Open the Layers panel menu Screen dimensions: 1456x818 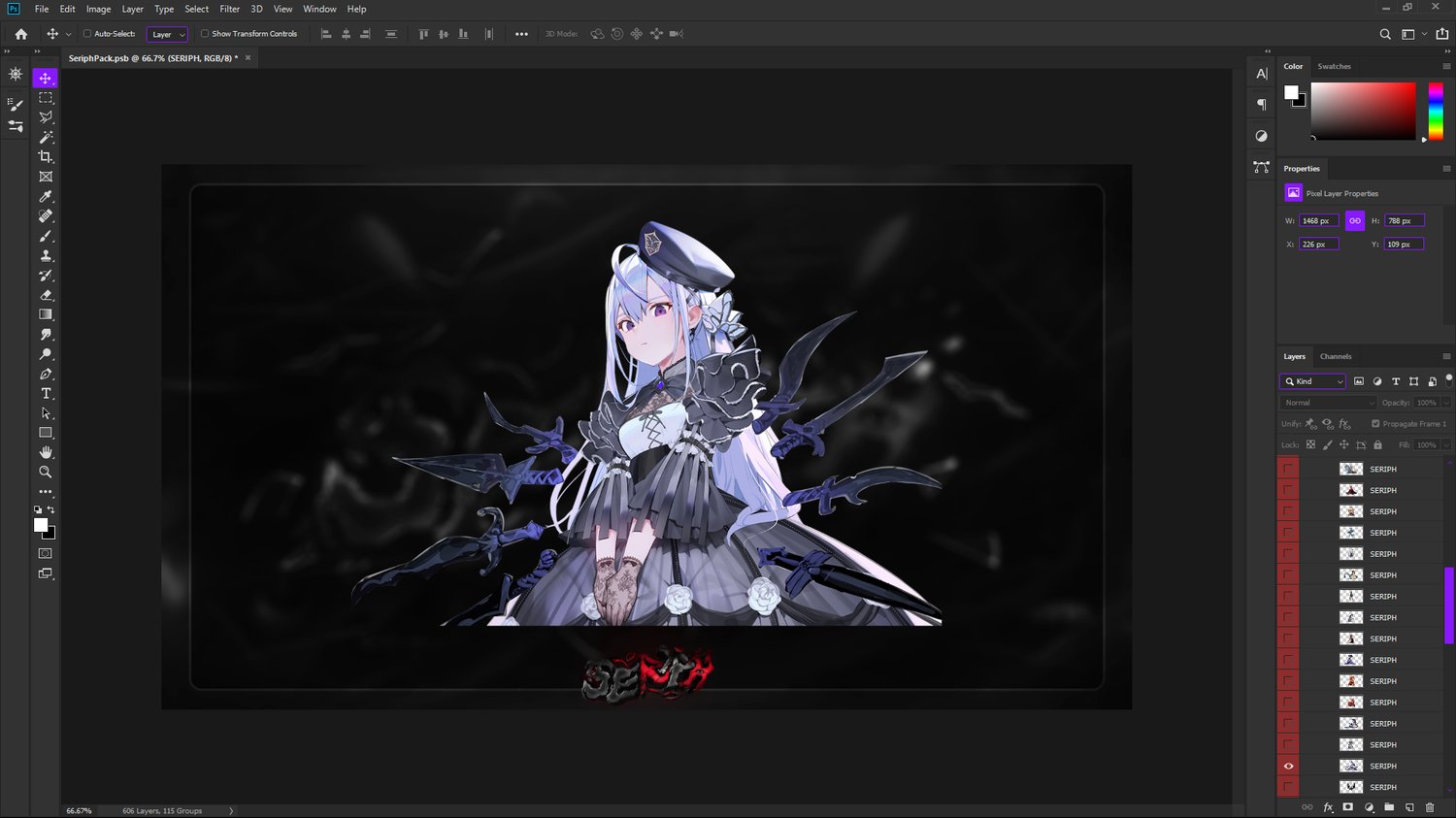(1446, 357)
